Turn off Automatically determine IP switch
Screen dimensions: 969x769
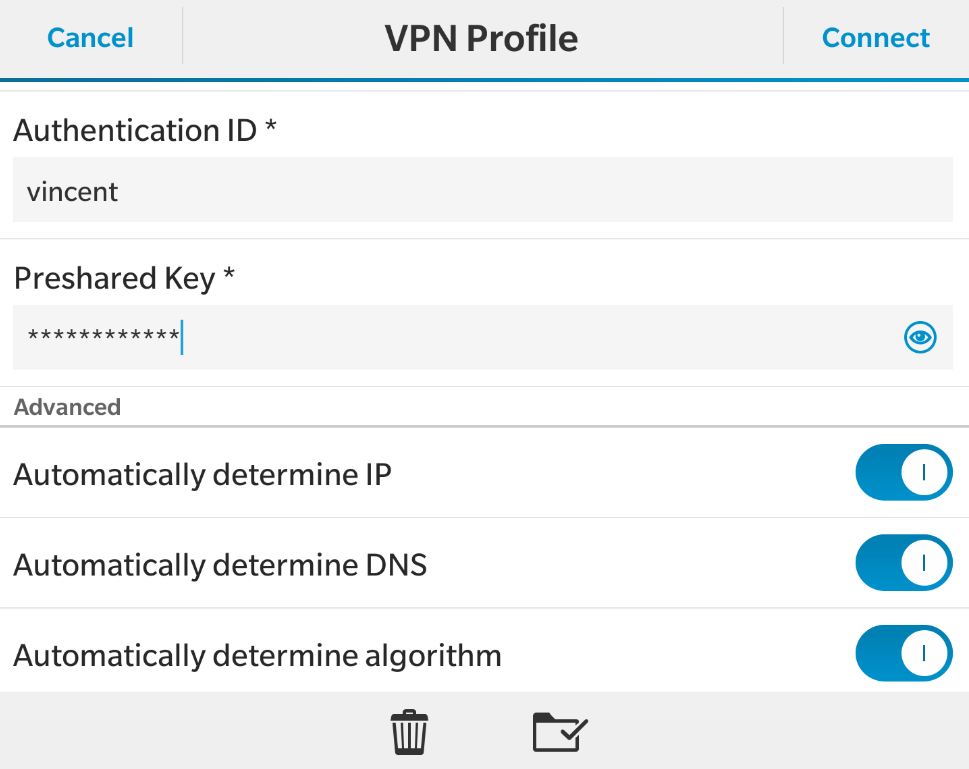click(903, 472)
